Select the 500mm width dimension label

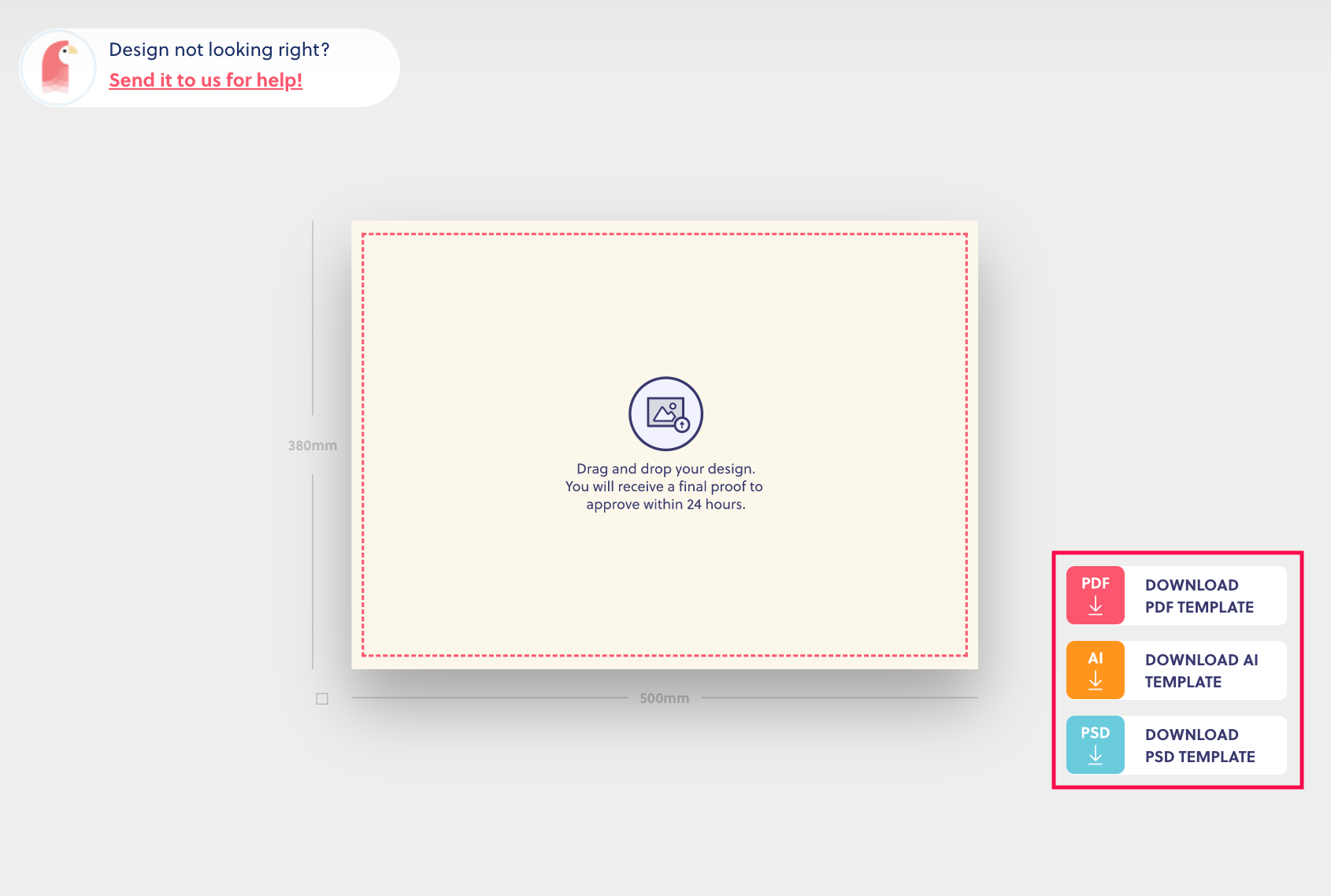664,698
